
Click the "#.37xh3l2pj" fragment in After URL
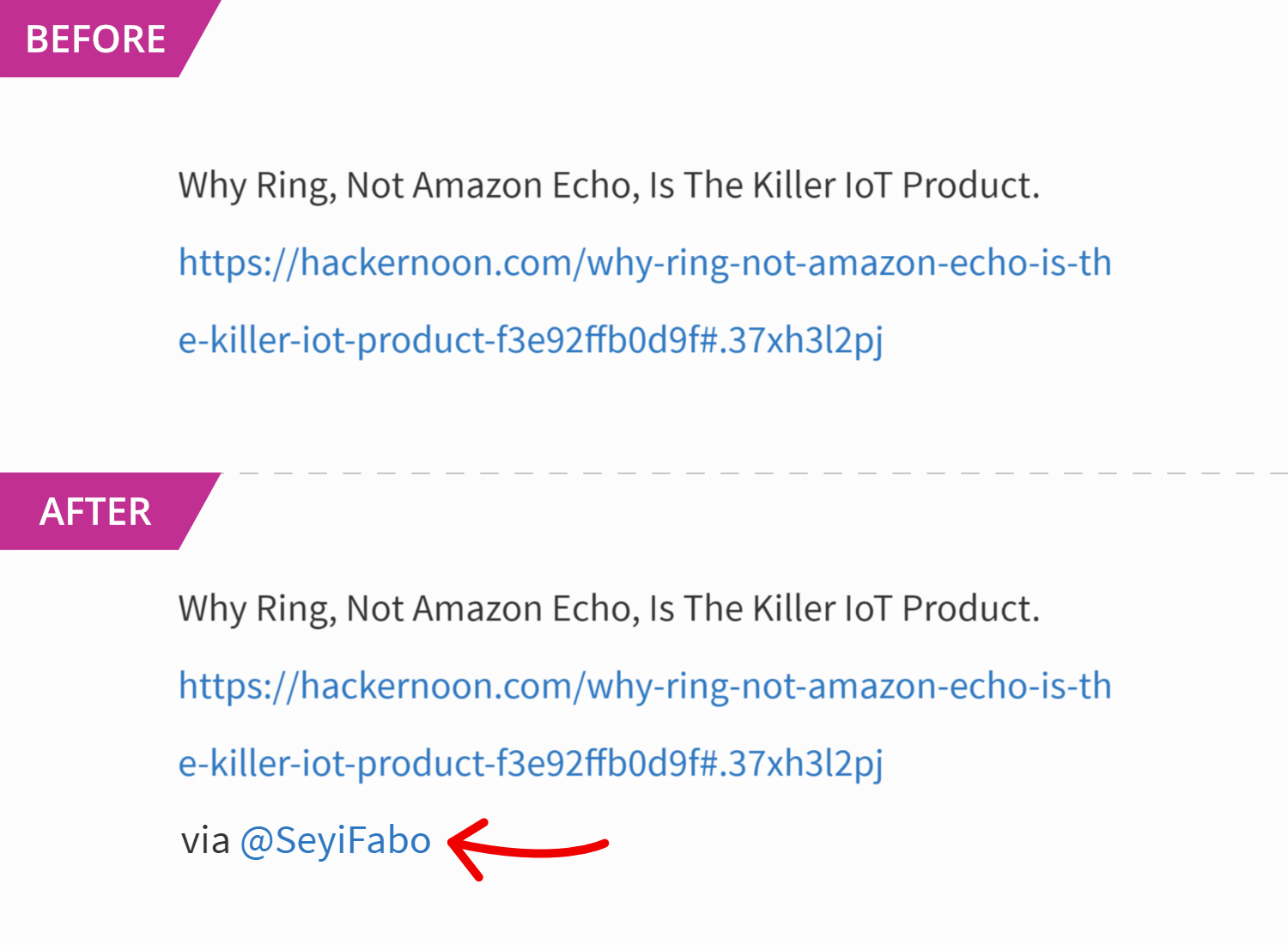791,765
